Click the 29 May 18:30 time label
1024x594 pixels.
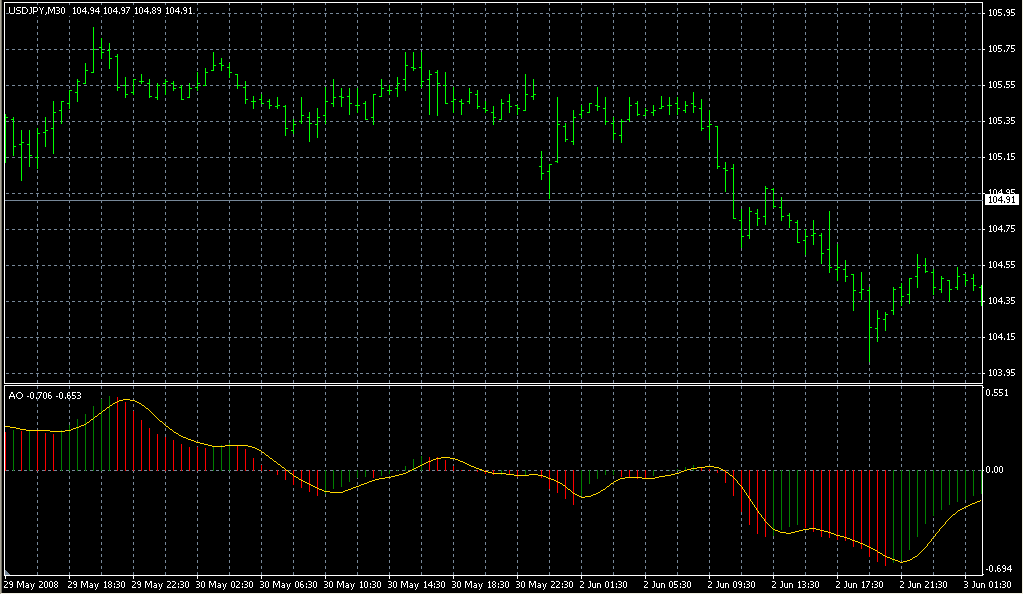97,584
